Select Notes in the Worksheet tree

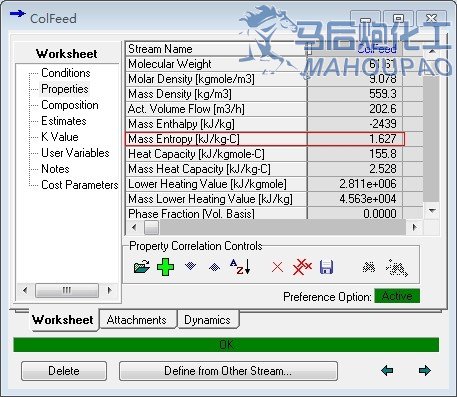coord(55,169)
